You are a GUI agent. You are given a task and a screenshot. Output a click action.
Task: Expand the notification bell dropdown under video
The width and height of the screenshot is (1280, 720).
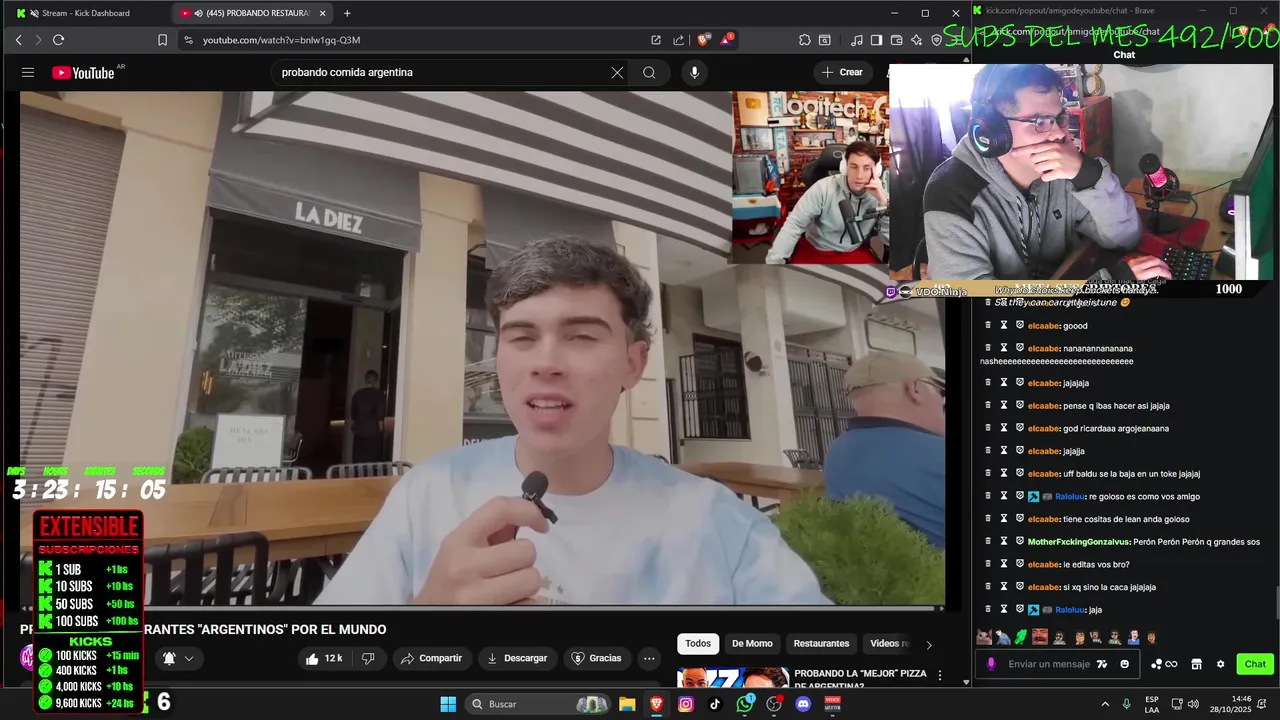[178, 658]
